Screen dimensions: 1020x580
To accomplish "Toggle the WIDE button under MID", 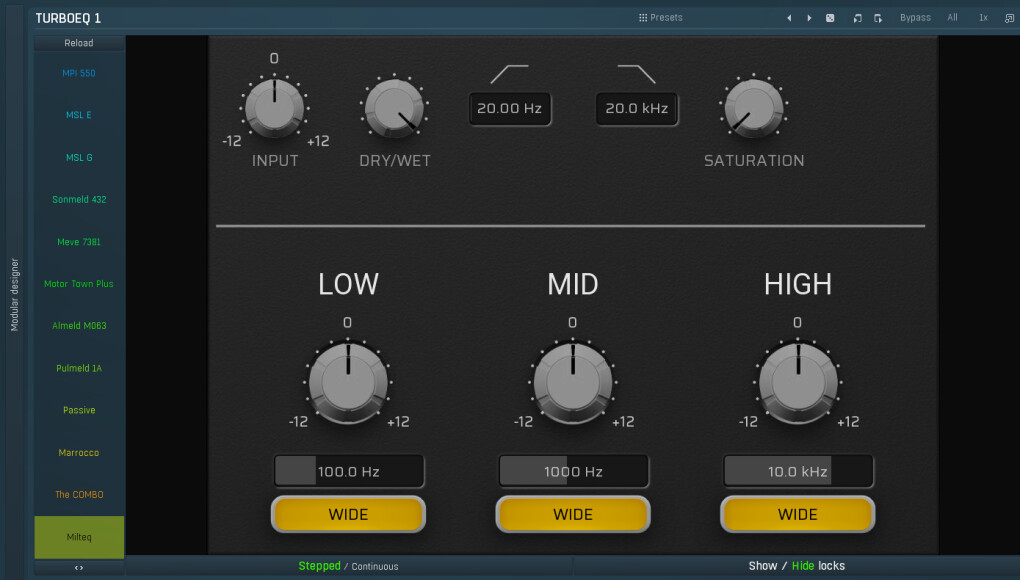I will 572,514.
